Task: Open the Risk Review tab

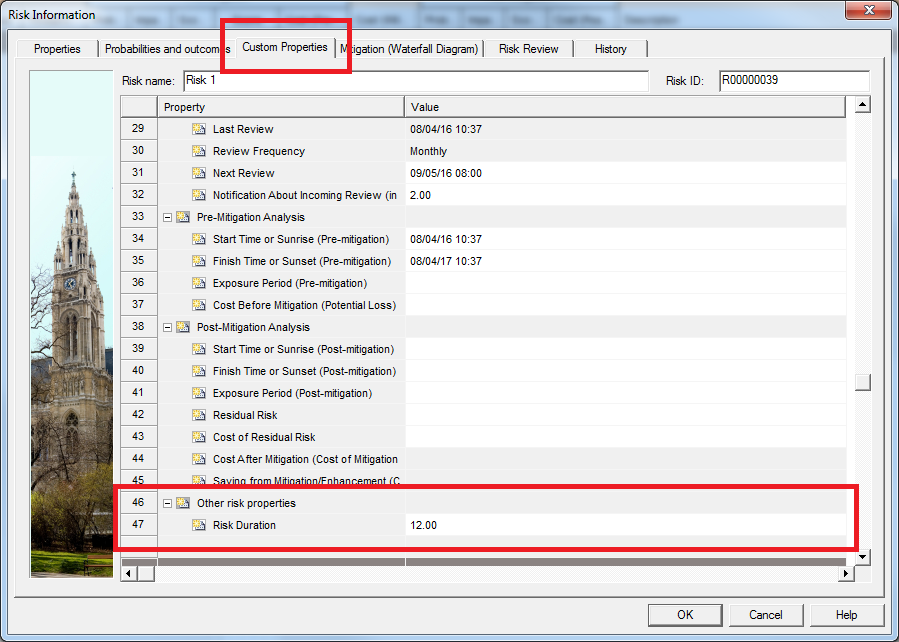Action: click(528, 49)
